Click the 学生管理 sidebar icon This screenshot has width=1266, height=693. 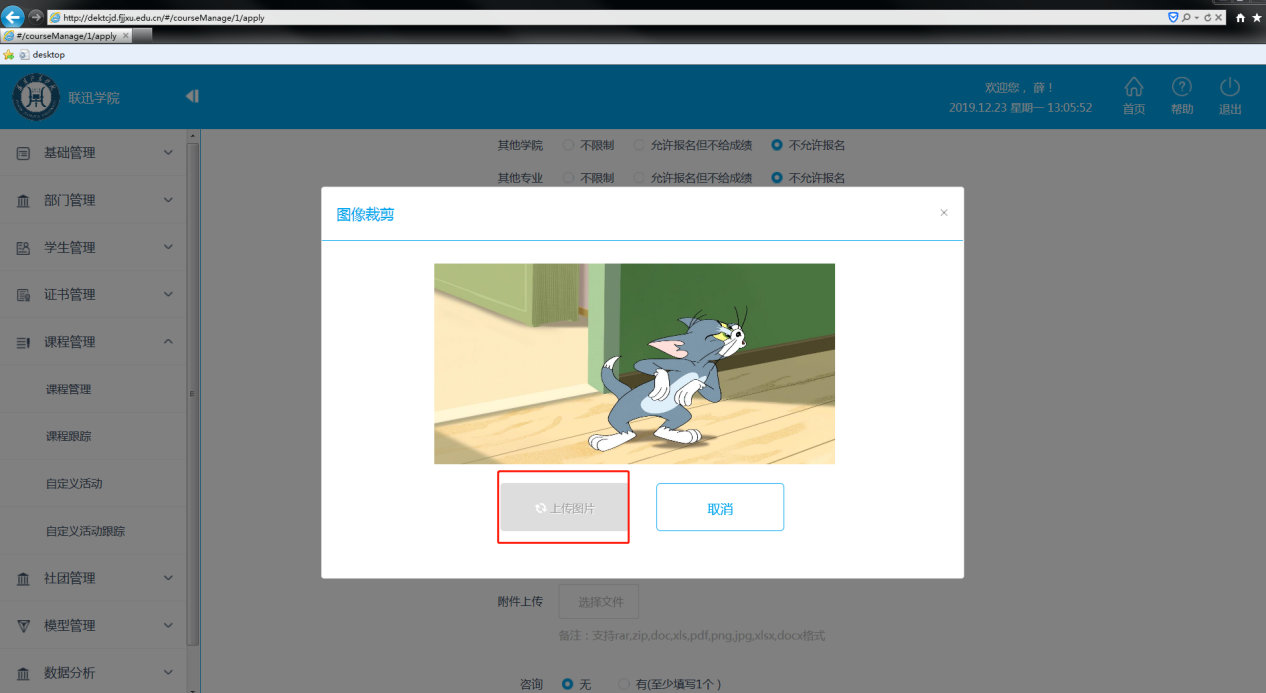(23, 248)
